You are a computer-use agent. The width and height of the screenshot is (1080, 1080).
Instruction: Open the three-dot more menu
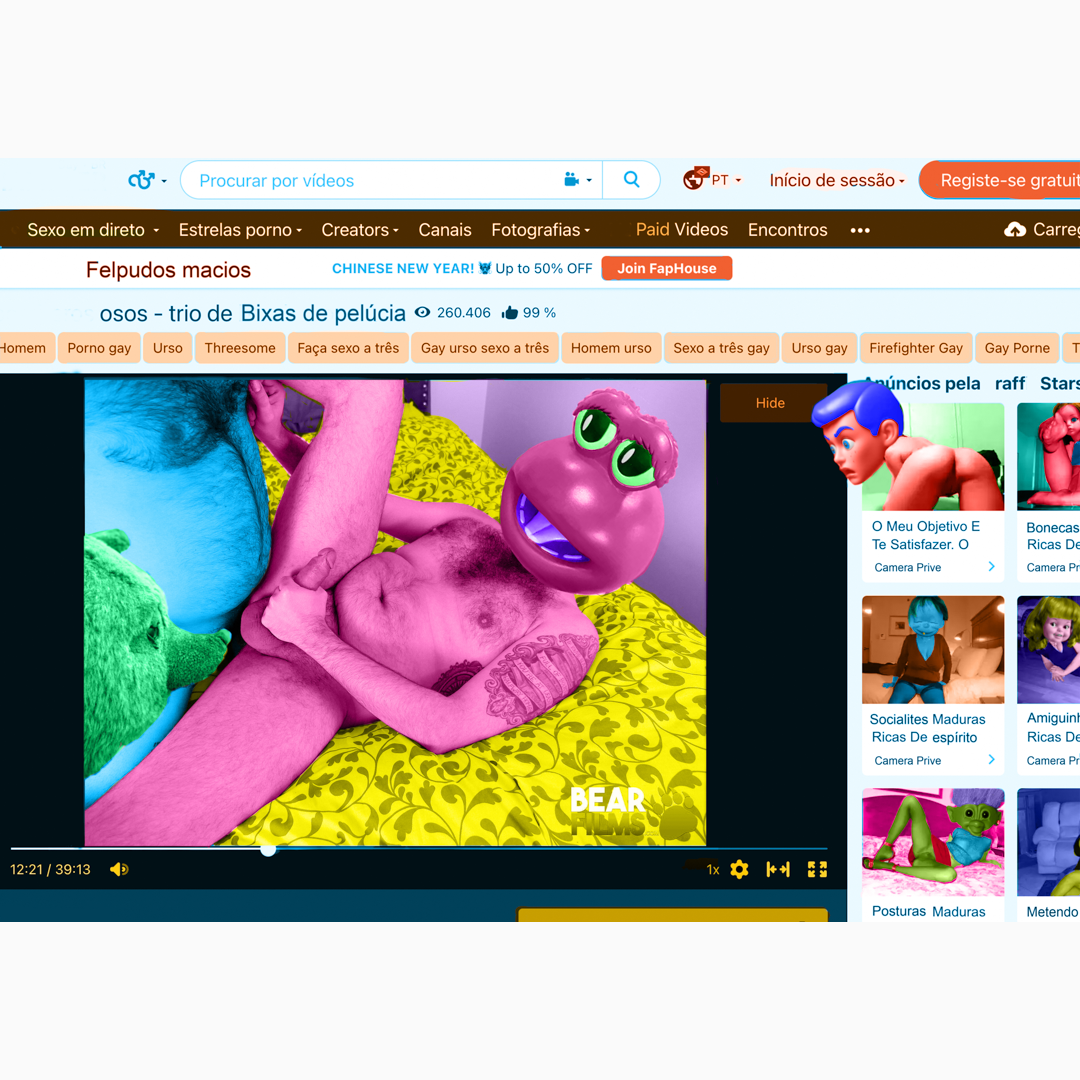tap(860, 230)
